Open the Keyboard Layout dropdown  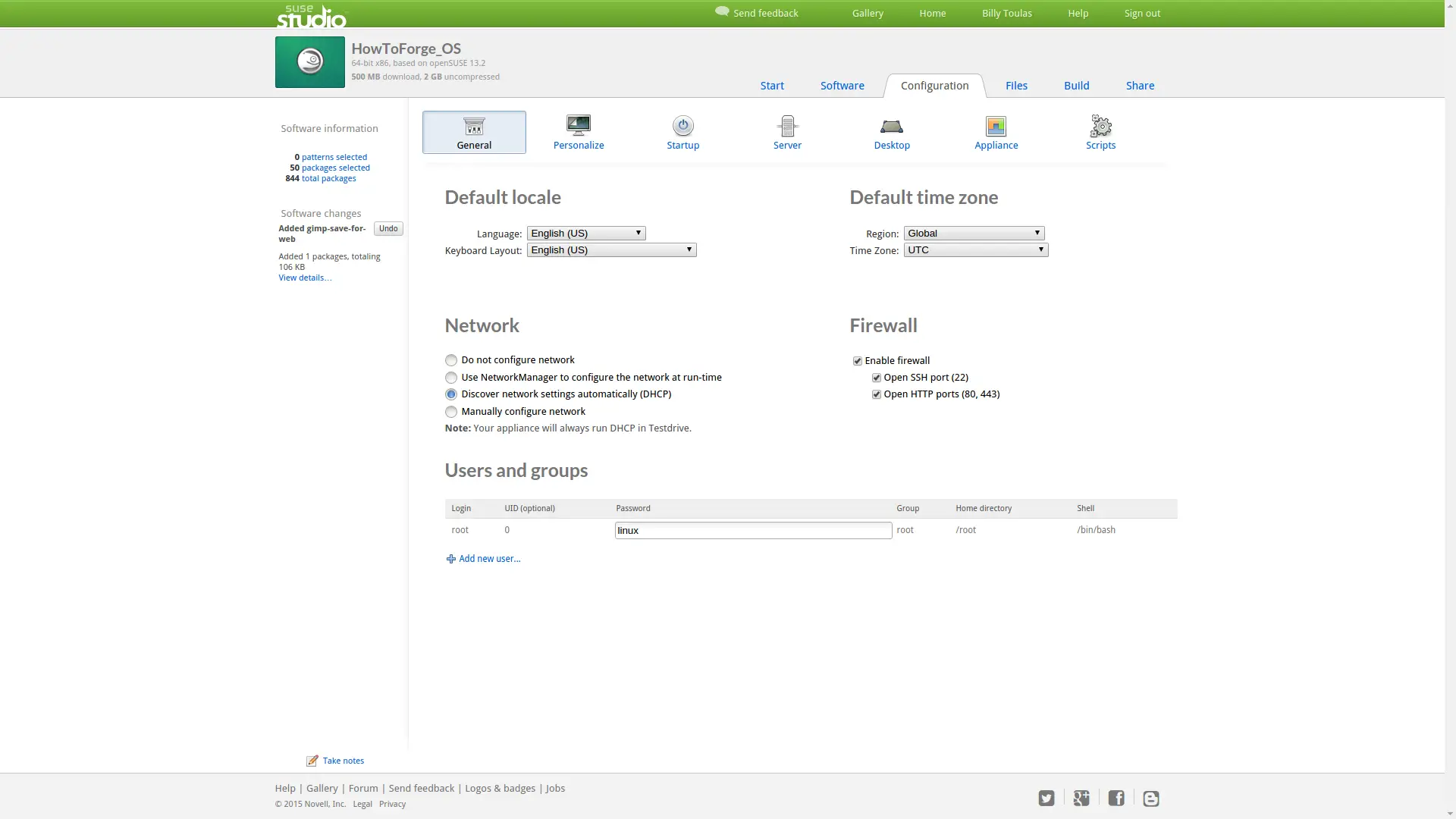(x=612, y=250)
